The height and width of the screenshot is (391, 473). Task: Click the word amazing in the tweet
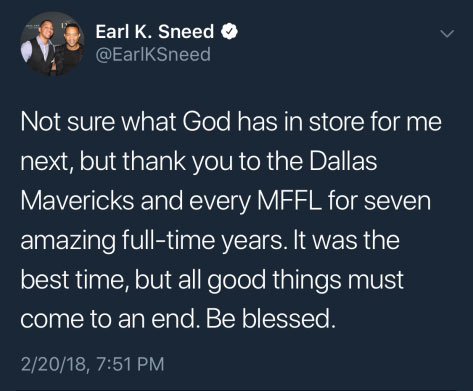(68, 241)
